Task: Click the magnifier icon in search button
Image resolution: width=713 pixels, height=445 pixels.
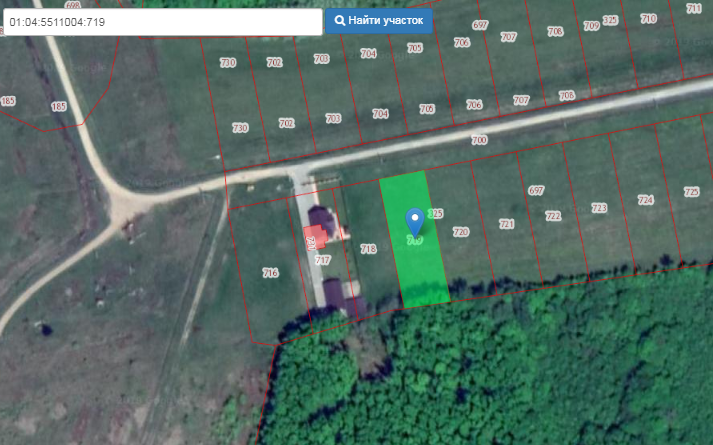Action: pyautogui.click(x=340, y=20)
